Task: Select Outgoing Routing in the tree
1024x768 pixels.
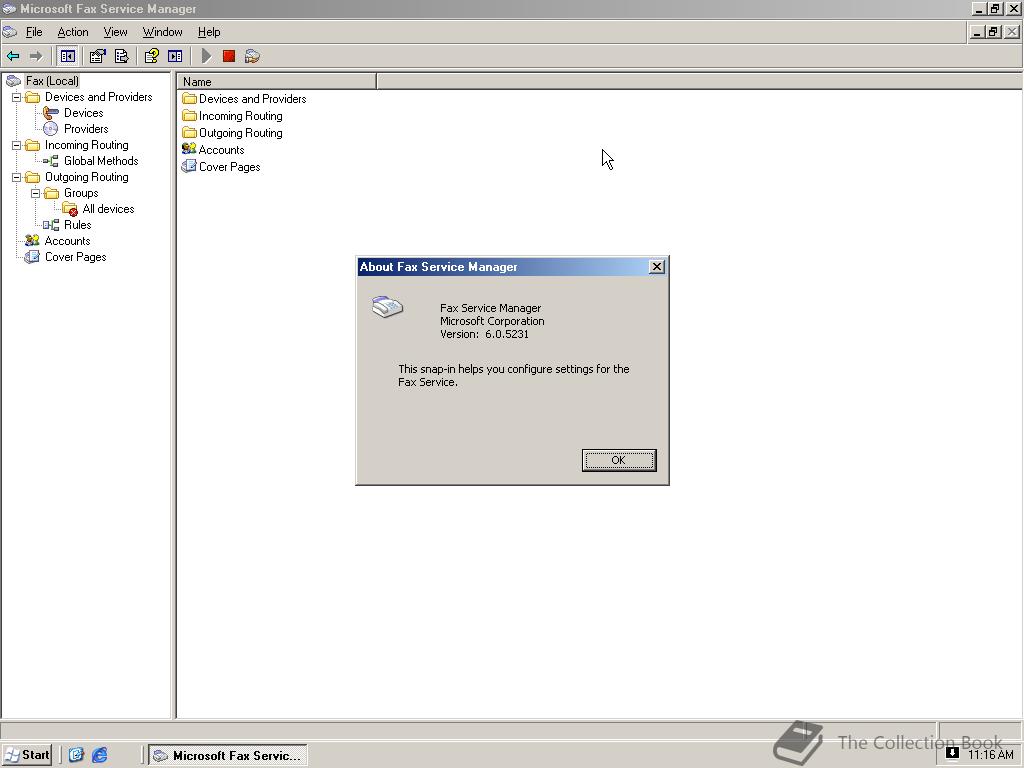Action: click(86, 177)
